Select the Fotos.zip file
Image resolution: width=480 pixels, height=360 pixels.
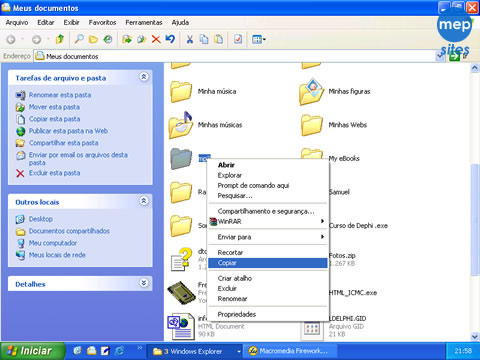[342, 256]
